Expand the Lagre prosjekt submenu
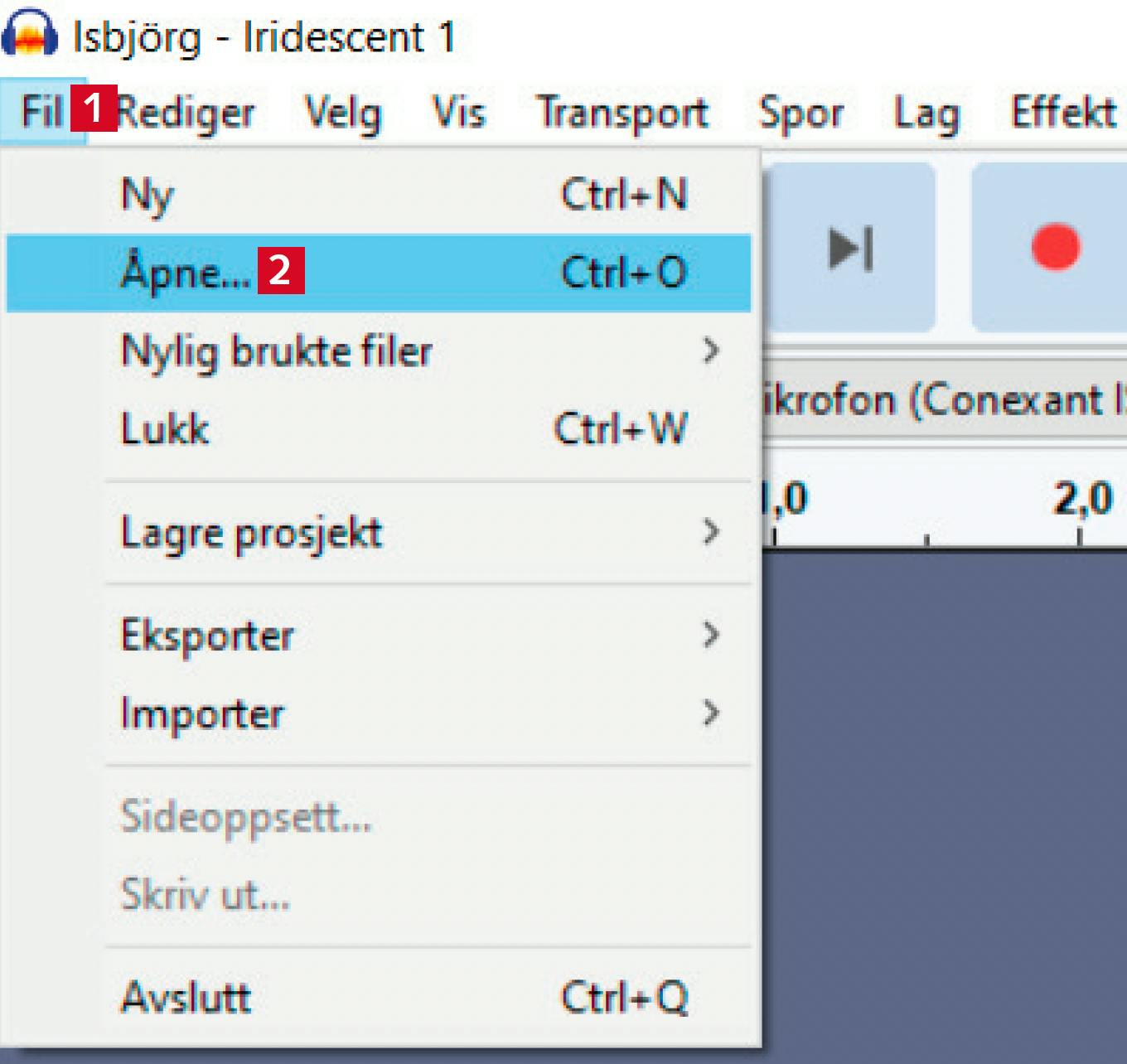1127x1064 pixels. pyautogui.click(x=252, y=532)
